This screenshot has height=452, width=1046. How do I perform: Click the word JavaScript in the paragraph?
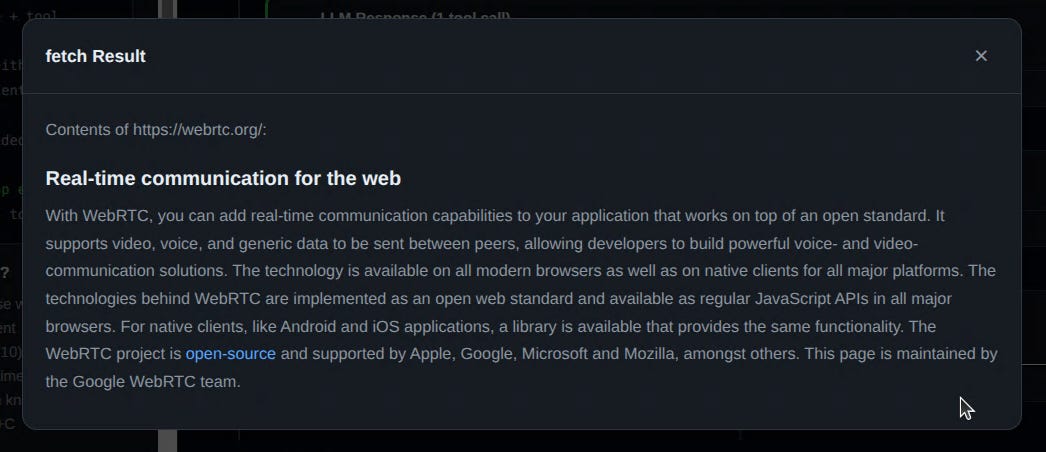[793, 299]
